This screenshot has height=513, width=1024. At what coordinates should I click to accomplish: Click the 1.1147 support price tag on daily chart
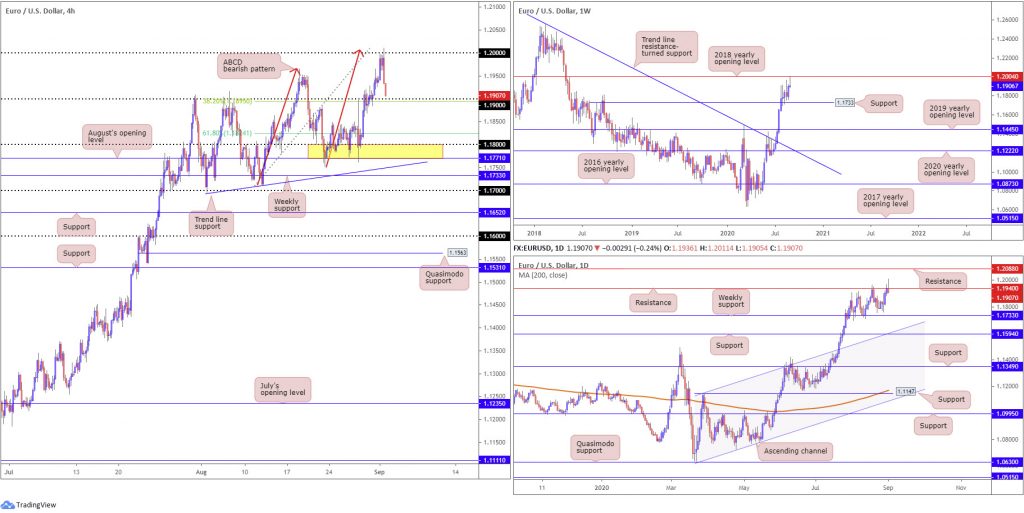[x=904, y=391]
